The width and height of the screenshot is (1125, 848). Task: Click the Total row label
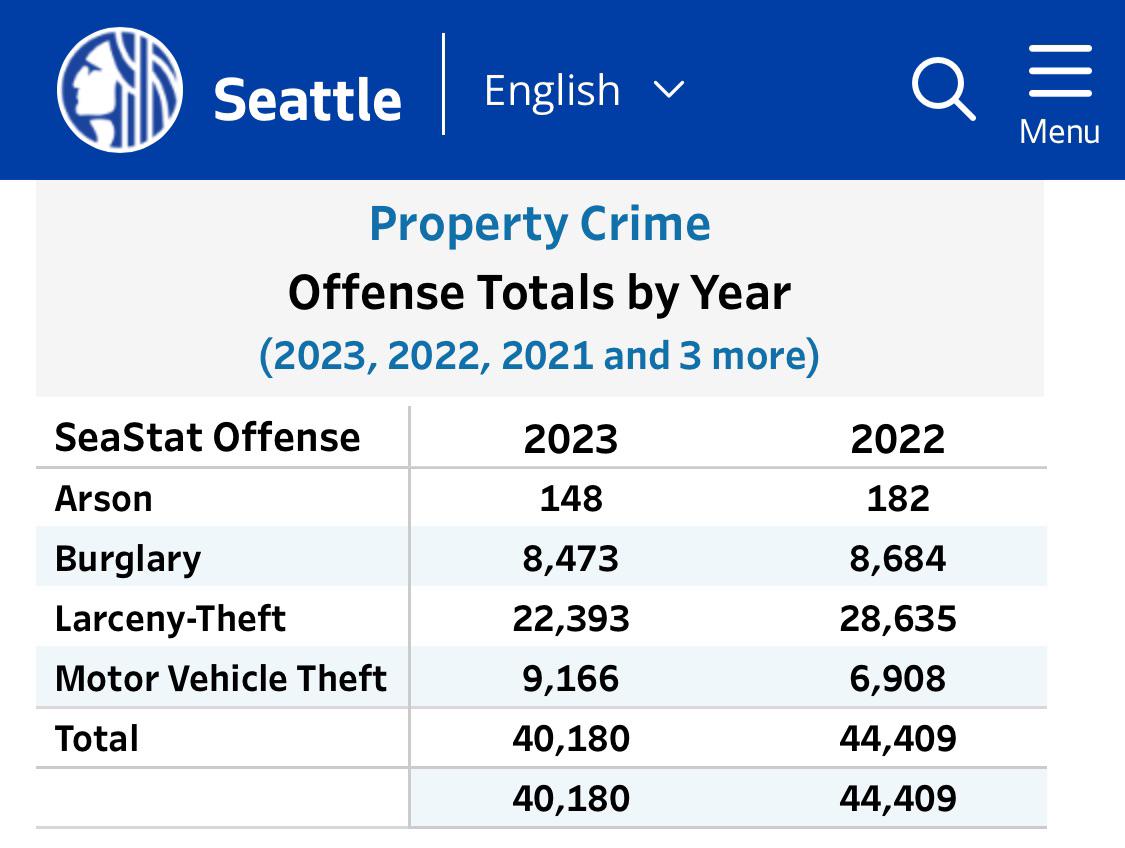click(97, 738)
